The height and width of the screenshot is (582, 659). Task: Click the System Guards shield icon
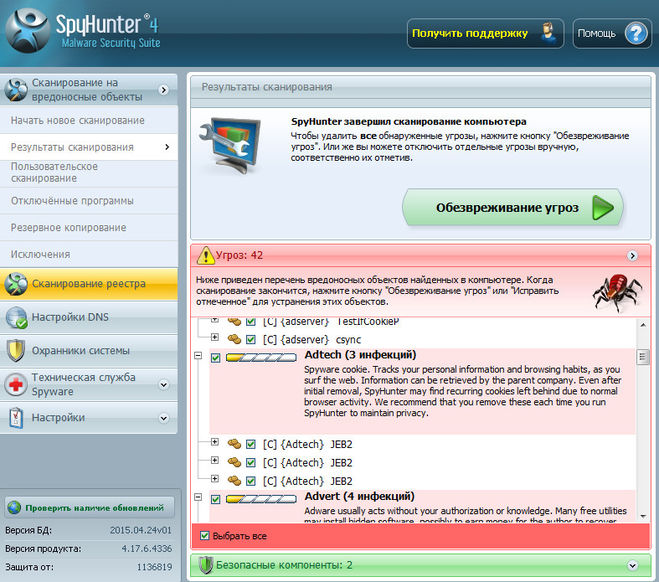[16, 350]
